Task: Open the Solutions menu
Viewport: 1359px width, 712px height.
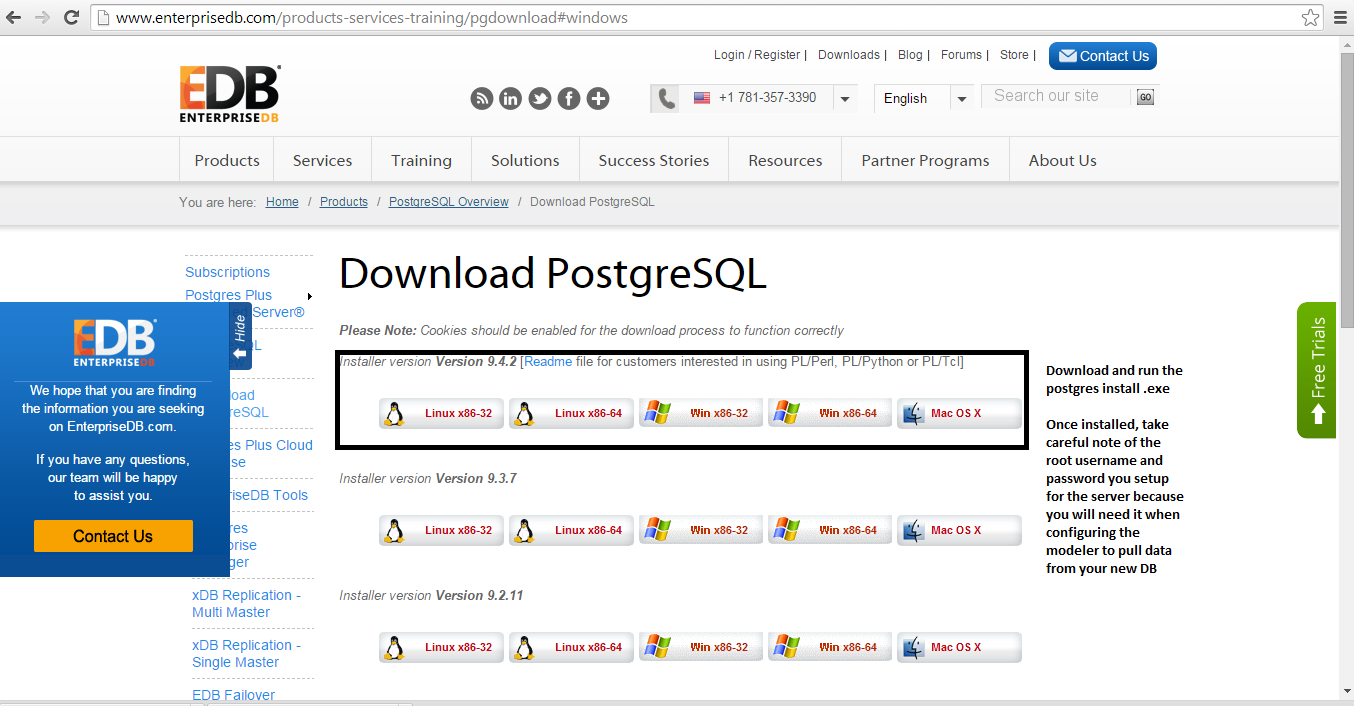Action: [525, 160]
